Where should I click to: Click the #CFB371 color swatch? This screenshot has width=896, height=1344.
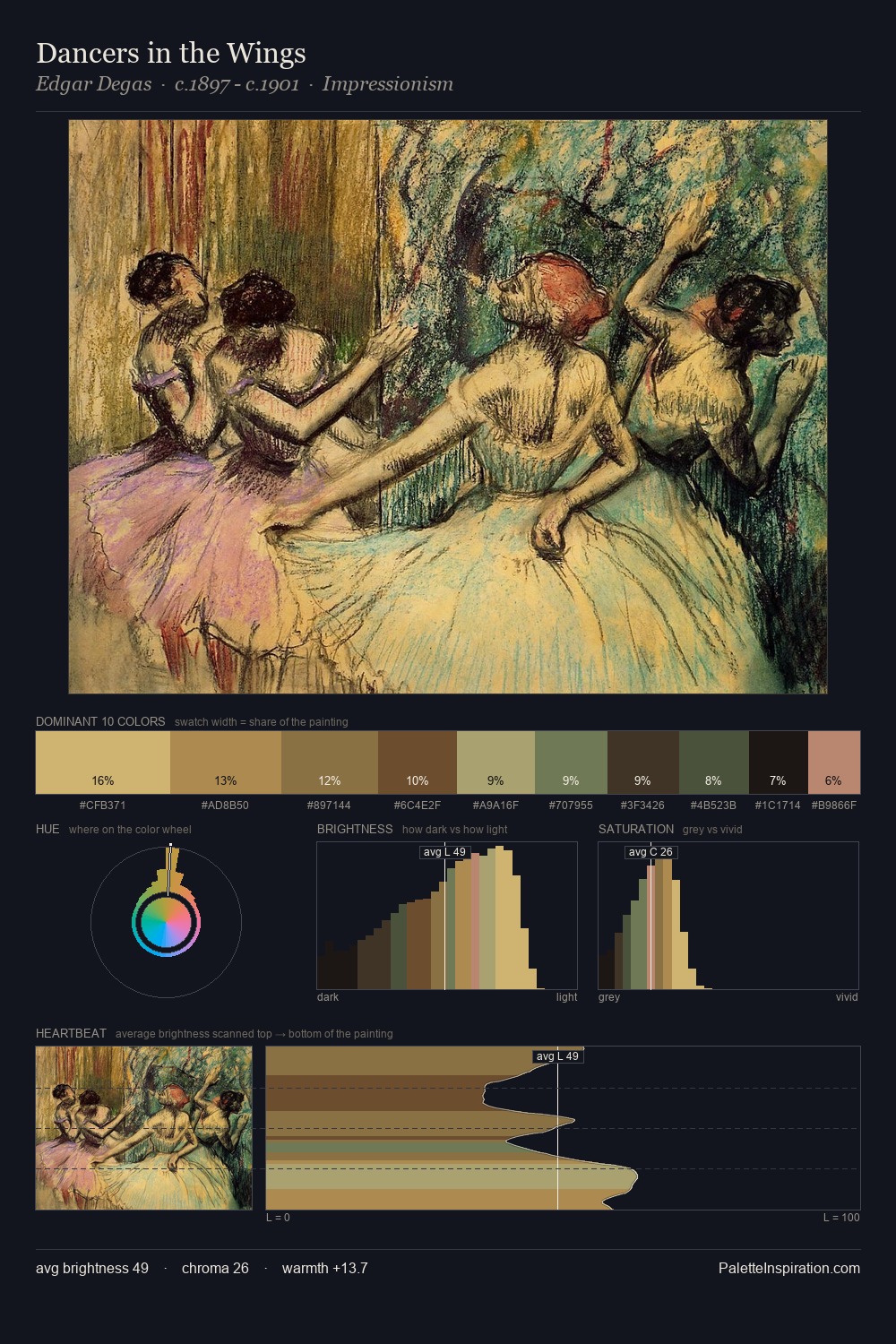tap(103, 762)
